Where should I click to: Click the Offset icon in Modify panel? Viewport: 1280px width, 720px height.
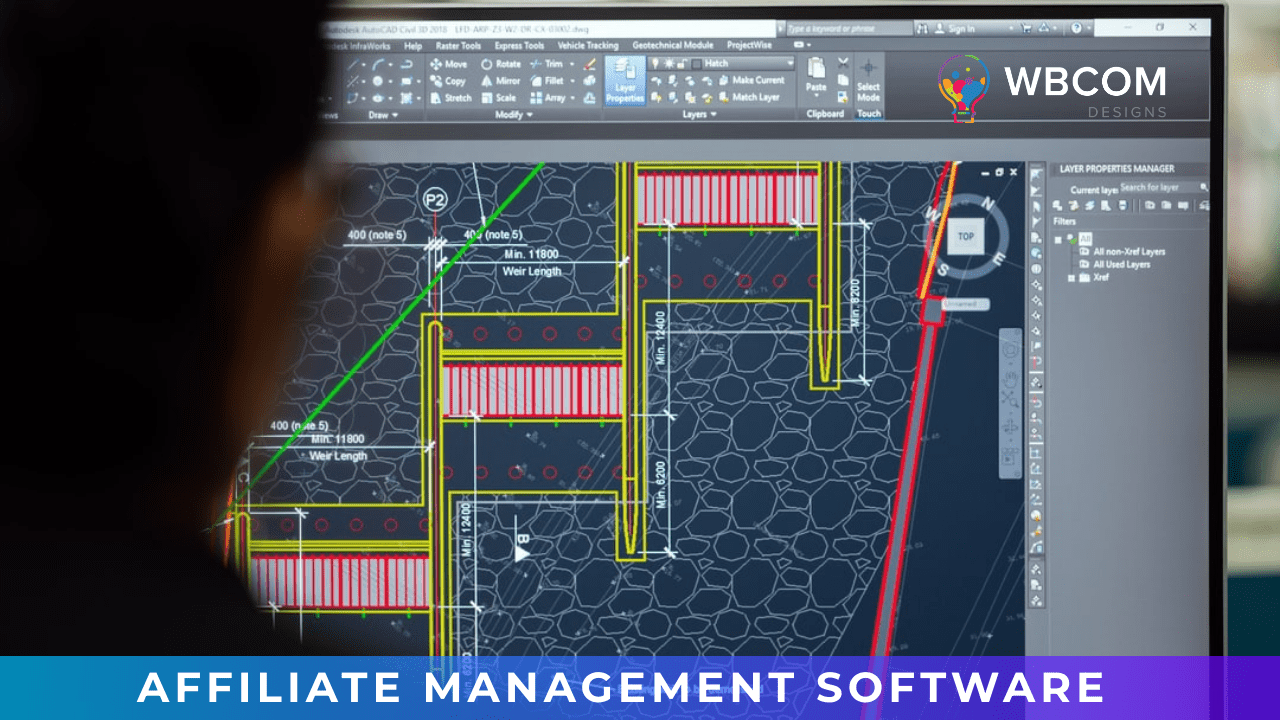tap(589, 98)
